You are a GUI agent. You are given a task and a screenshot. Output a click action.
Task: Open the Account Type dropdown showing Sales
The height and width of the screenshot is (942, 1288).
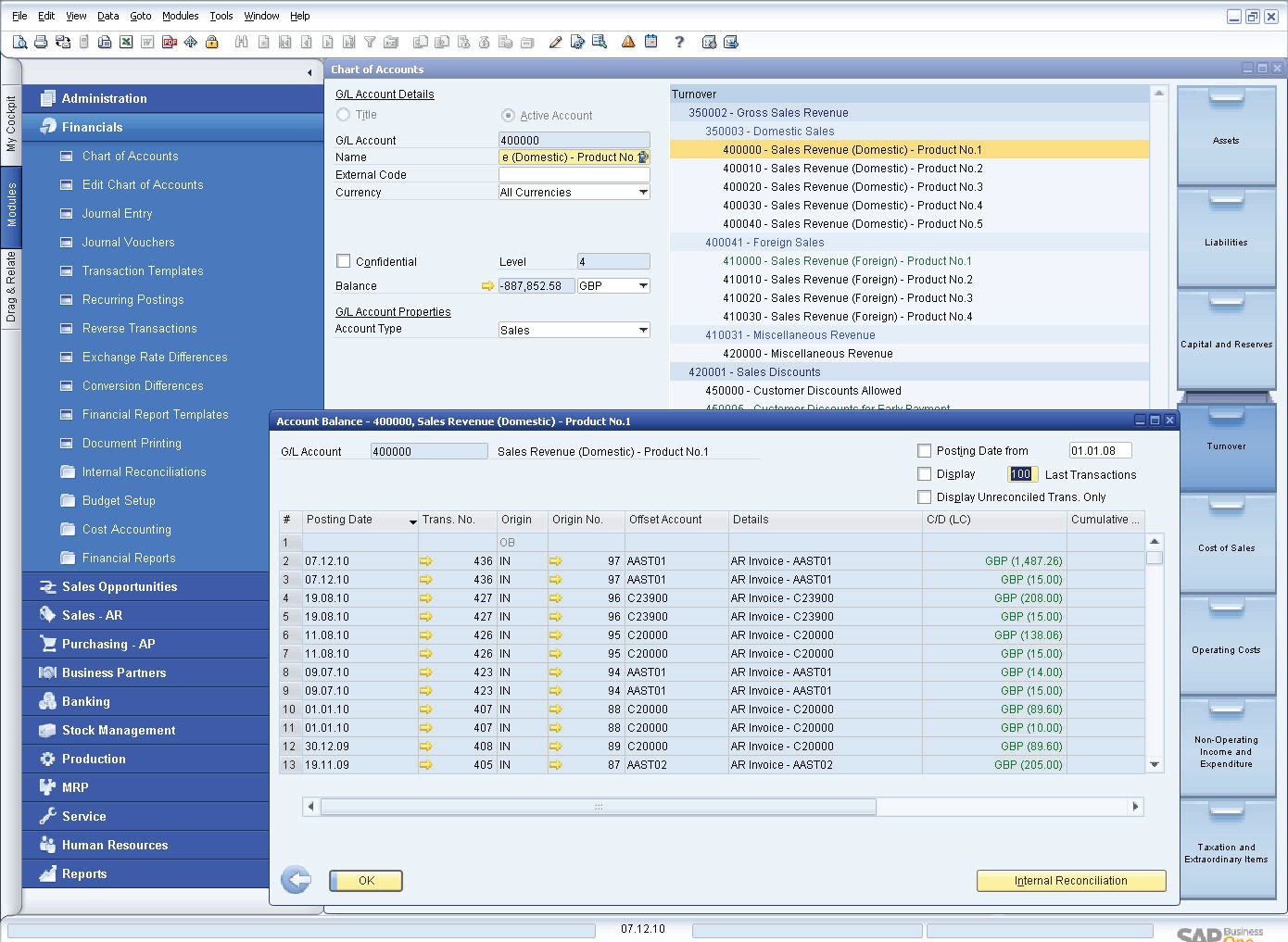click(x=644, y=329)
